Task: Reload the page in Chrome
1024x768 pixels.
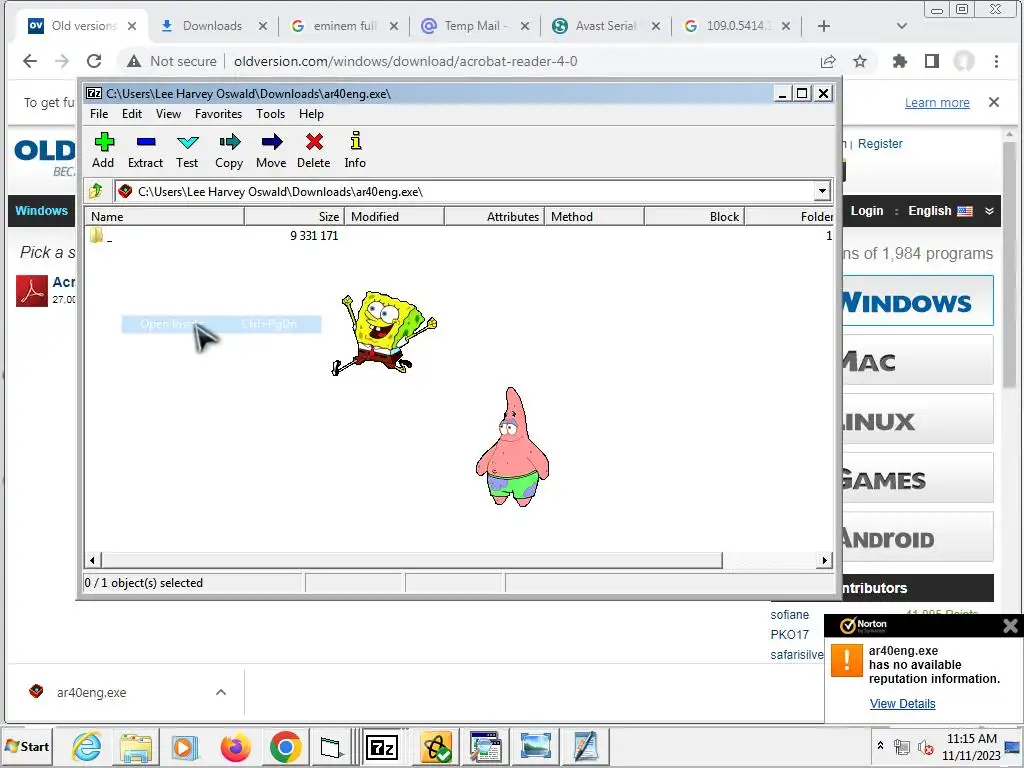Action: 94,61
